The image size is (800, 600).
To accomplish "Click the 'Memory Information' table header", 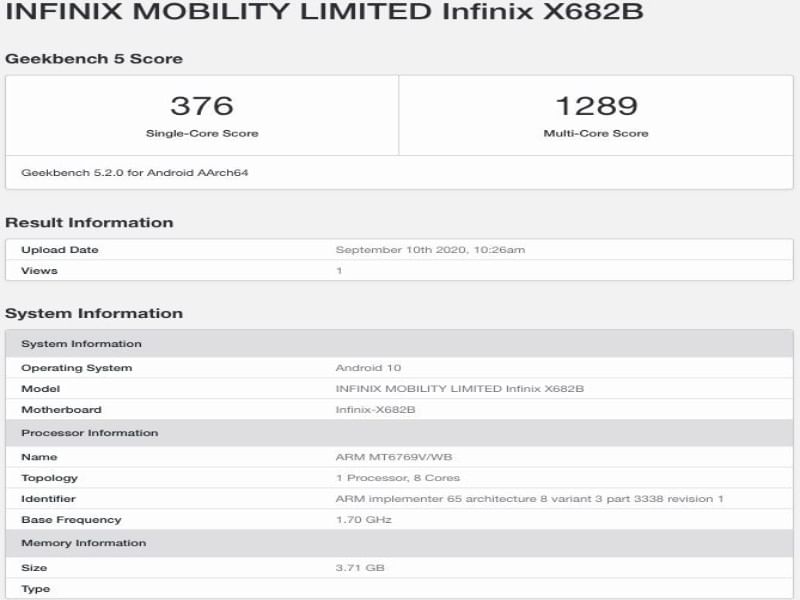I will [399, 543].
